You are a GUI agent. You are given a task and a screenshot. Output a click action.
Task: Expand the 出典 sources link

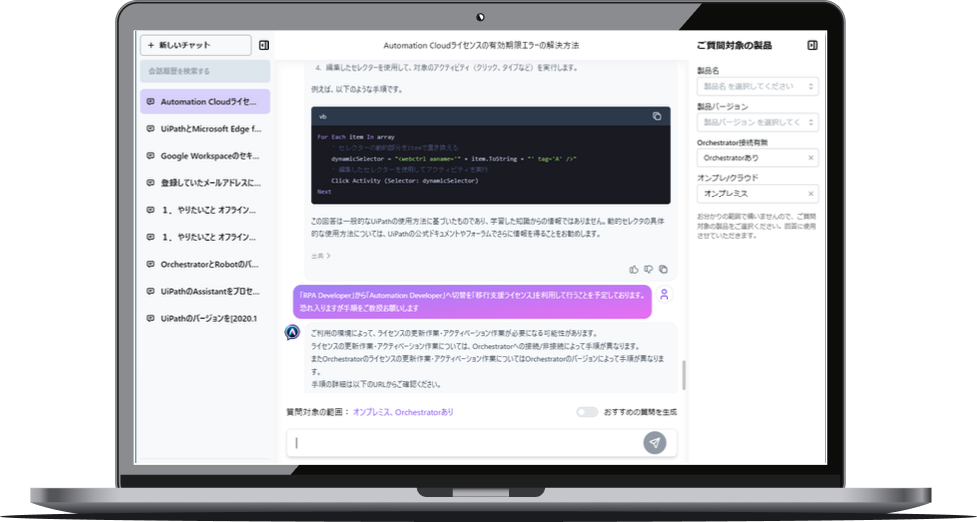click(x=321, y=256)
